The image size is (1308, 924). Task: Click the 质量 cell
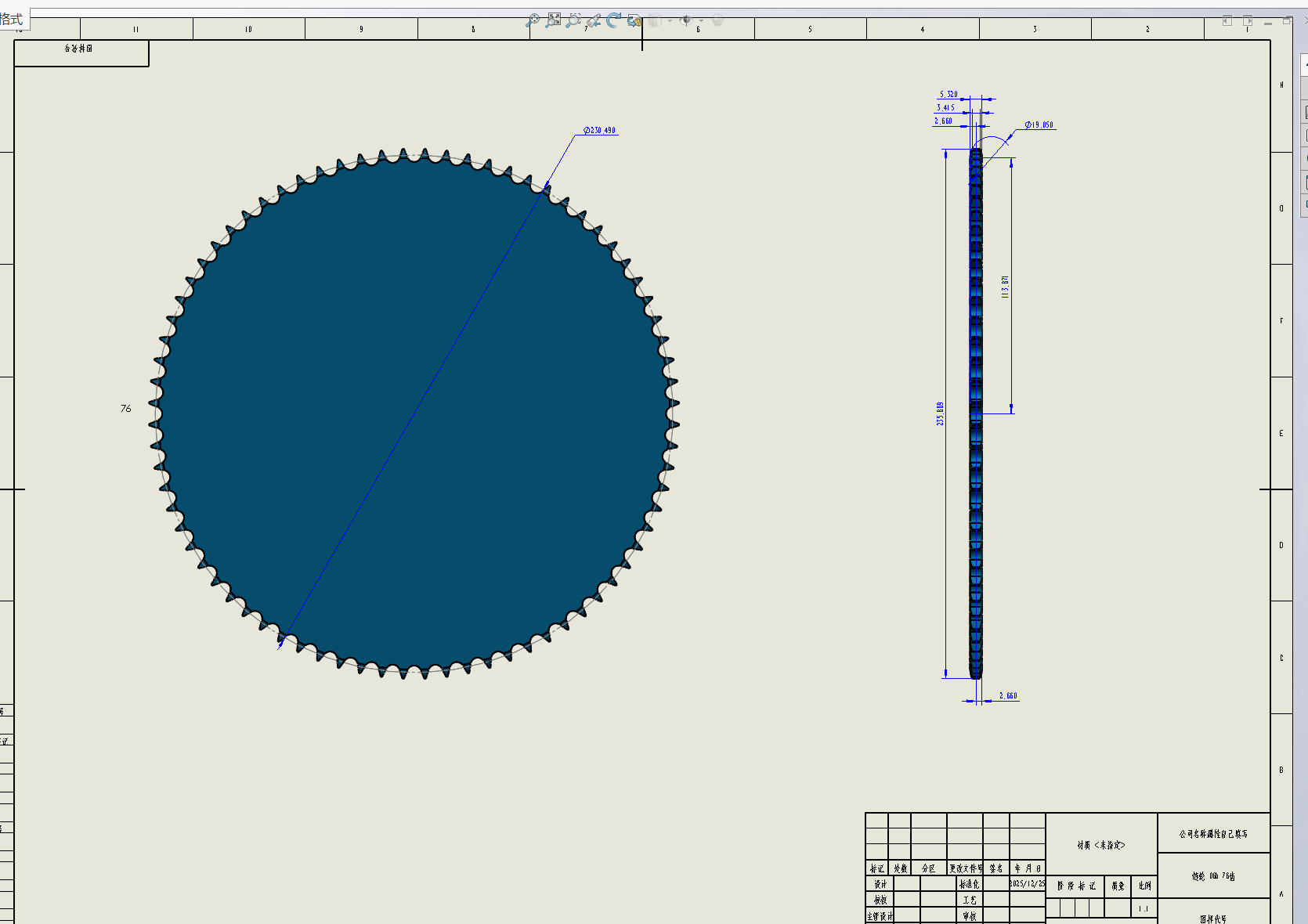[1118, 886]
